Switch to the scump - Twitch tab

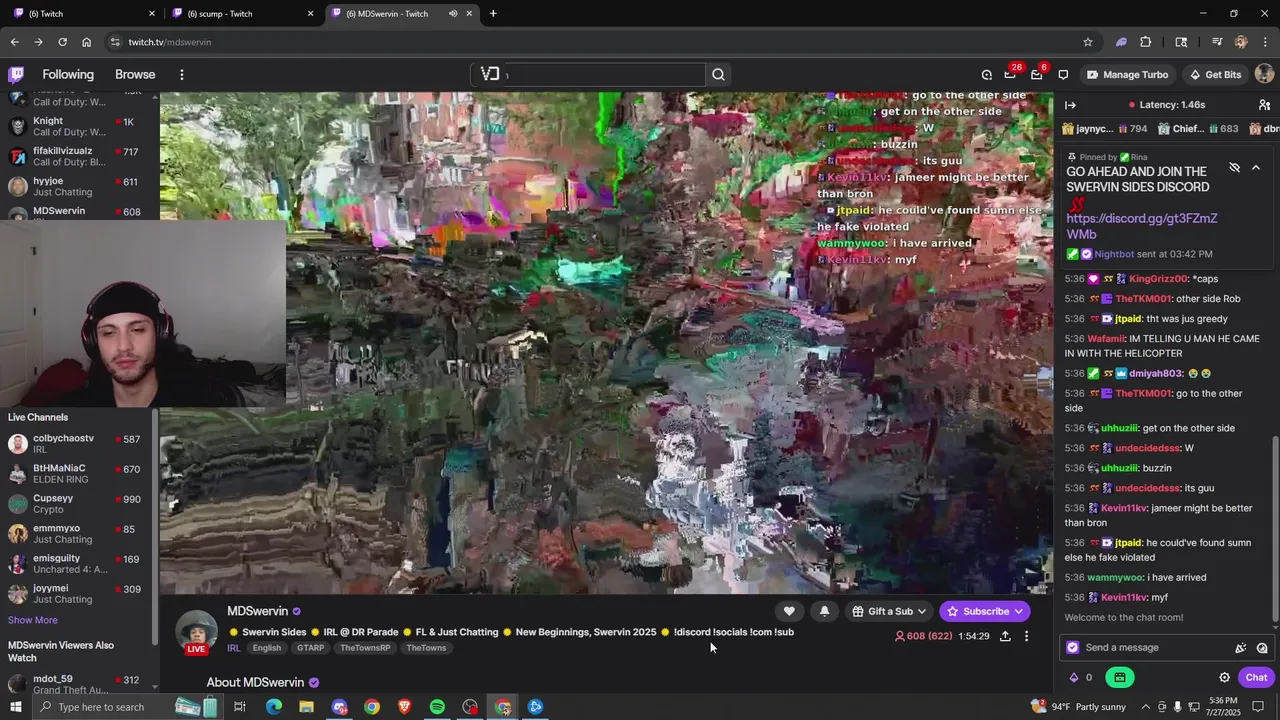[240, 13]
